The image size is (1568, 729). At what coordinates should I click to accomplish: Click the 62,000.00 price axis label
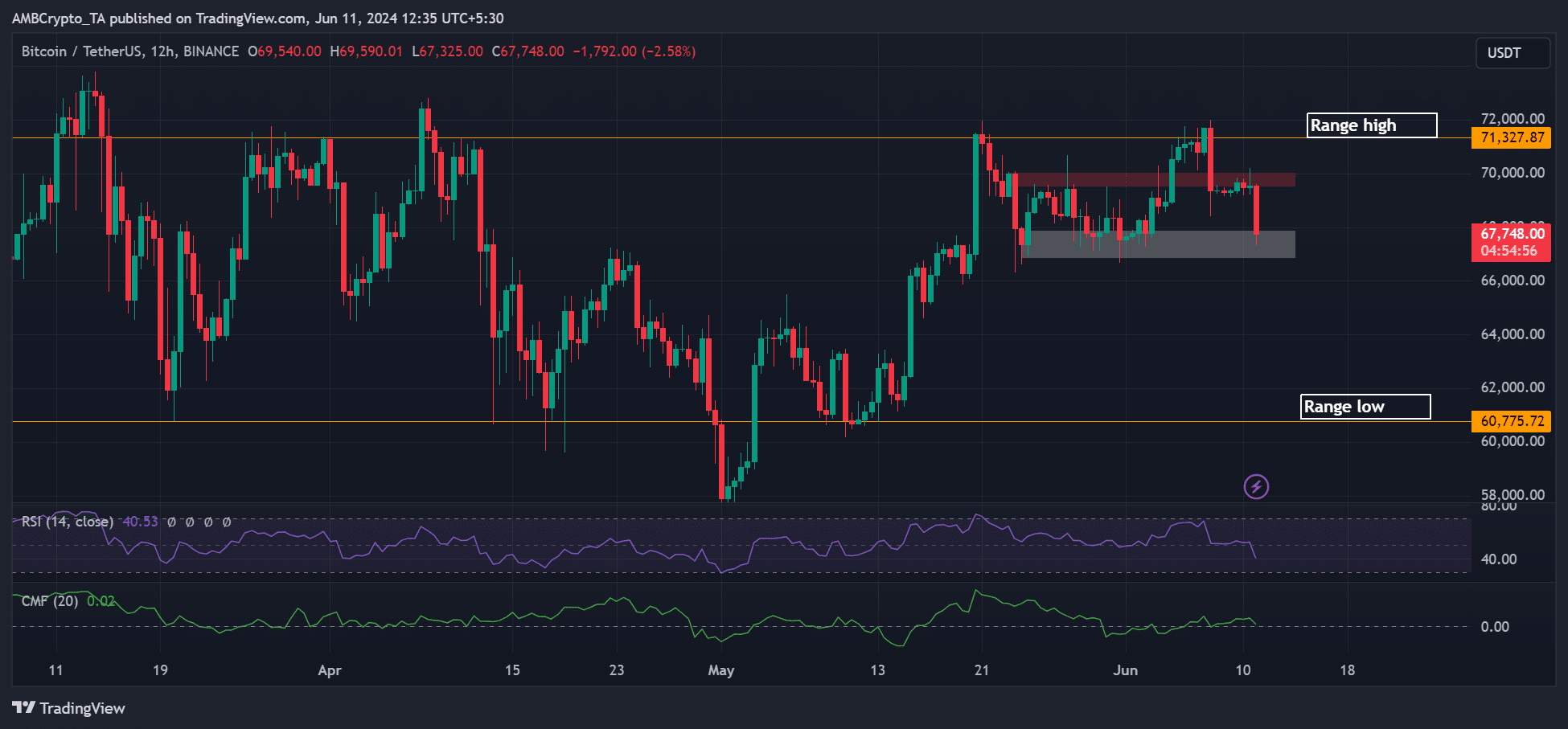[x=1513, y=387]
